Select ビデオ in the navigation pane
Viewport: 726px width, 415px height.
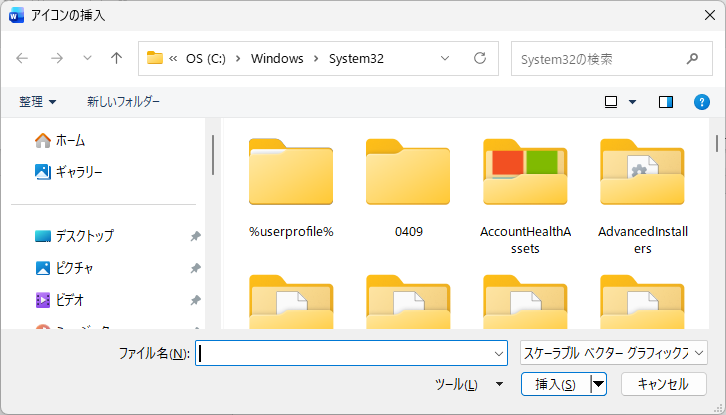(x=59, y=300)
